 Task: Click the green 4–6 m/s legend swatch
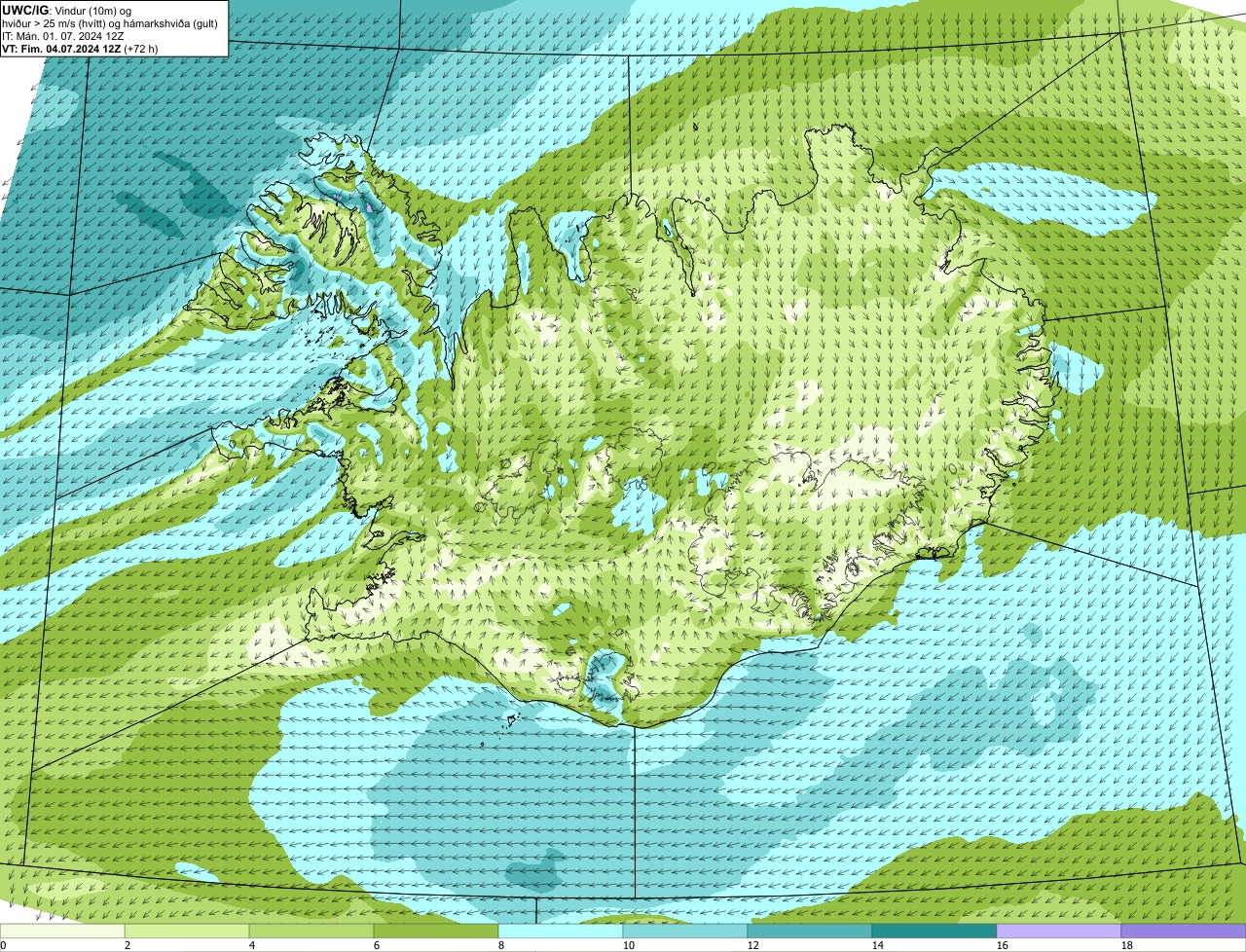point(311,932)
